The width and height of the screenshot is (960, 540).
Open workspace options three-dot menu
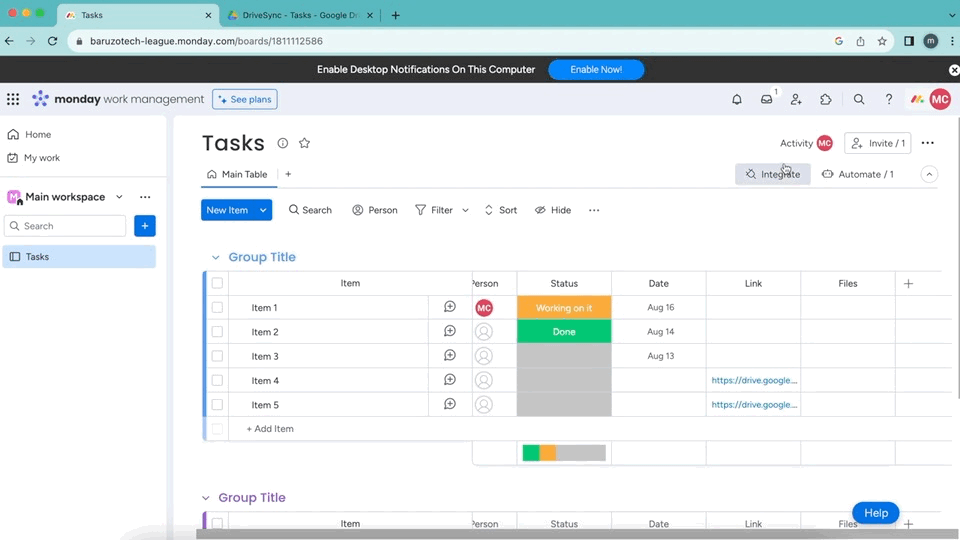pyautogui.click(x=145, y=197)
